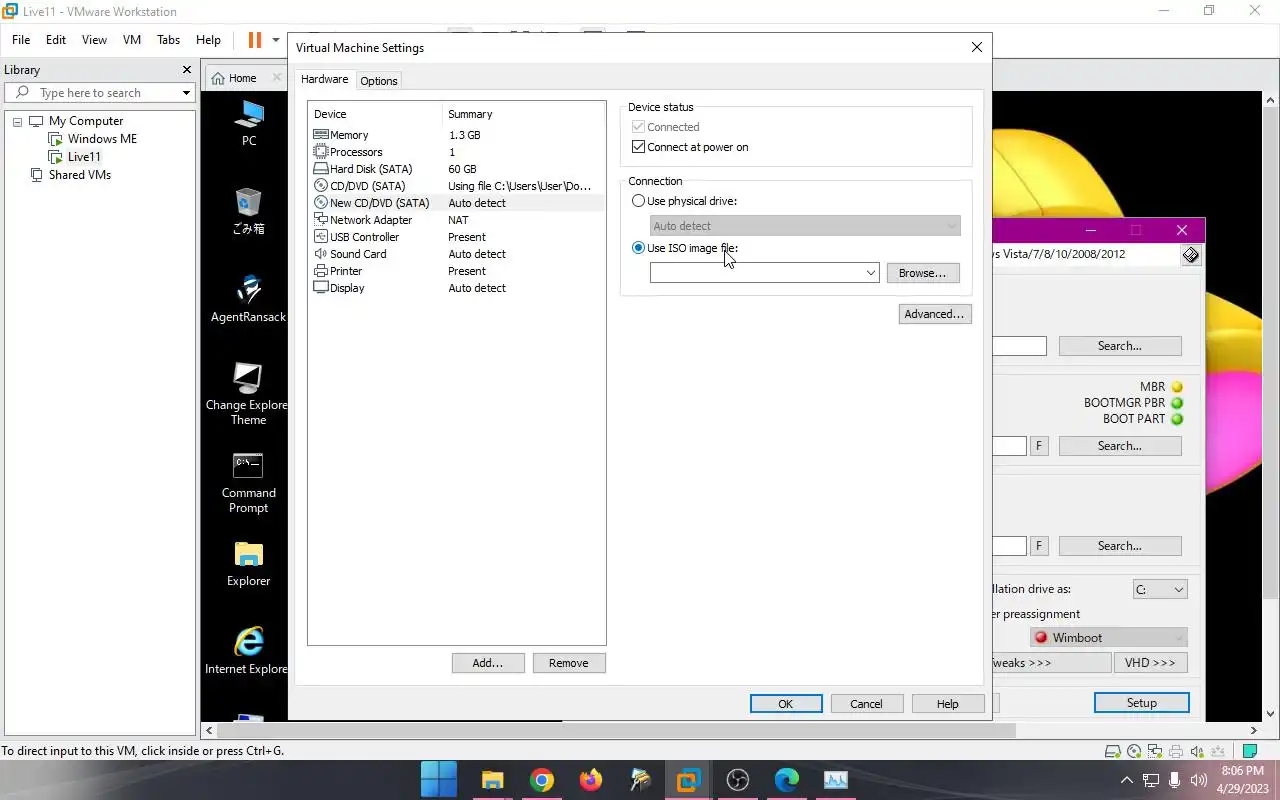
Task: Open Firefox from the Windows taskbar
Action: click(590, 780)
